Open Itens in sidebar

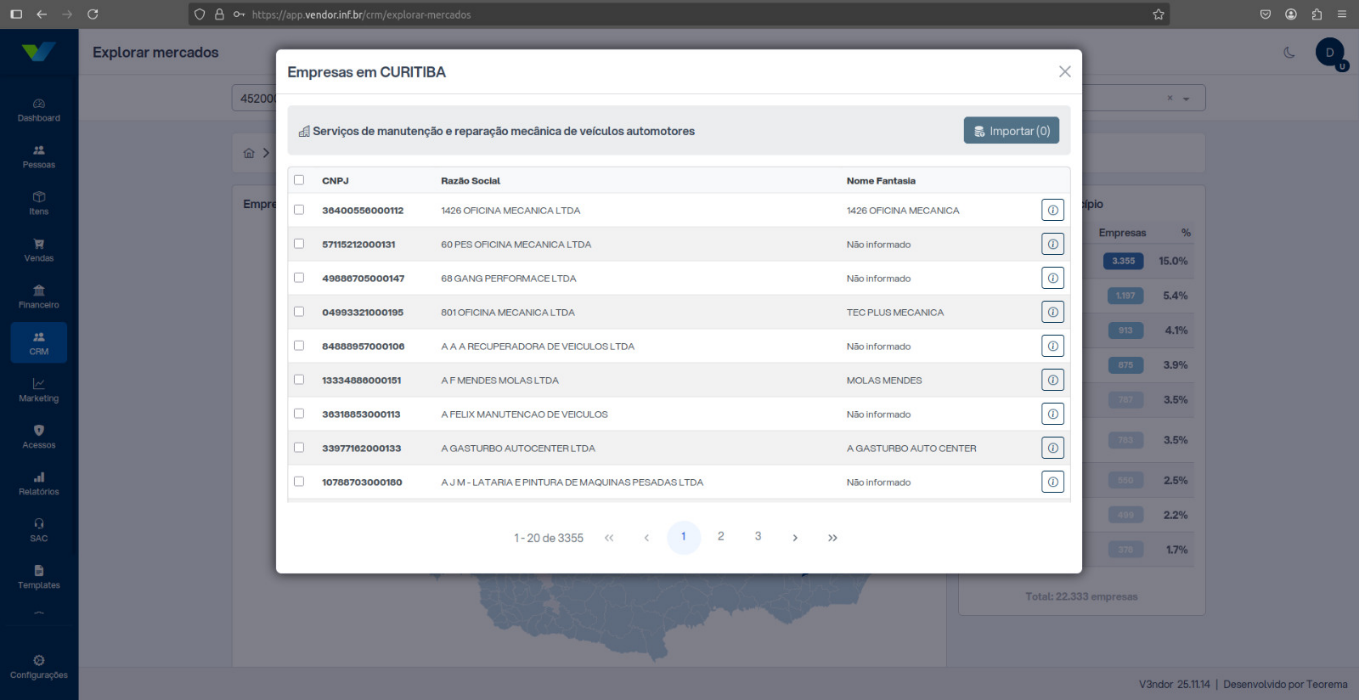coord(39,203)
